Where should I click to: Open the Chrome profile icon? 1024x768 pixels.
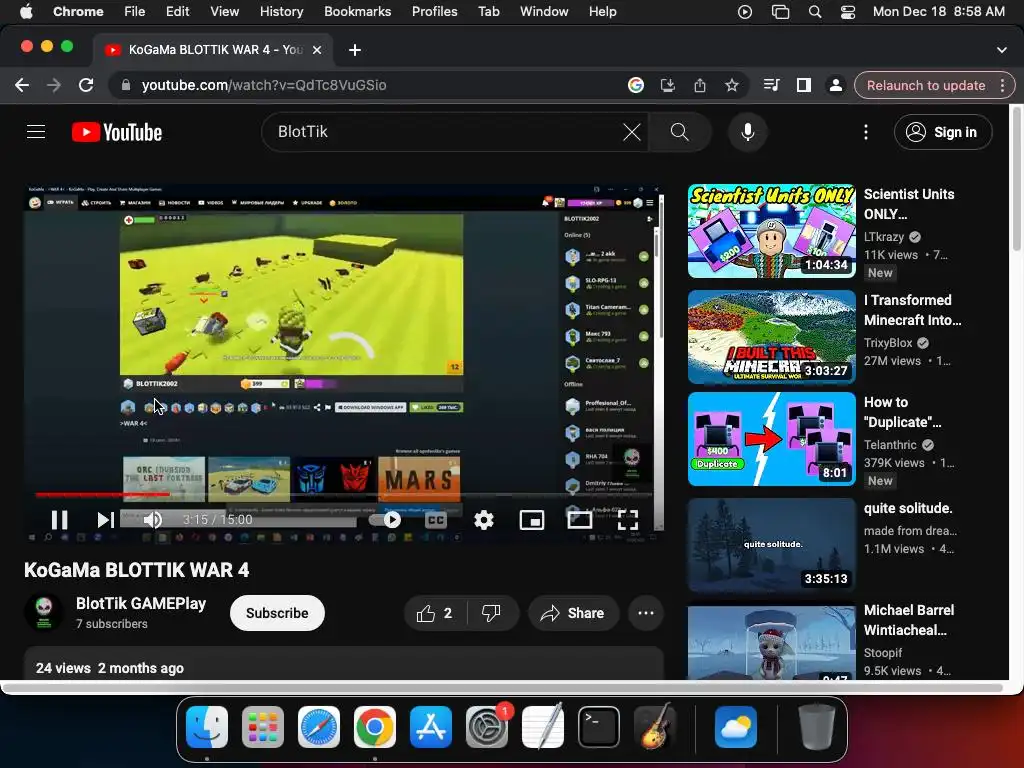point(835,85)
